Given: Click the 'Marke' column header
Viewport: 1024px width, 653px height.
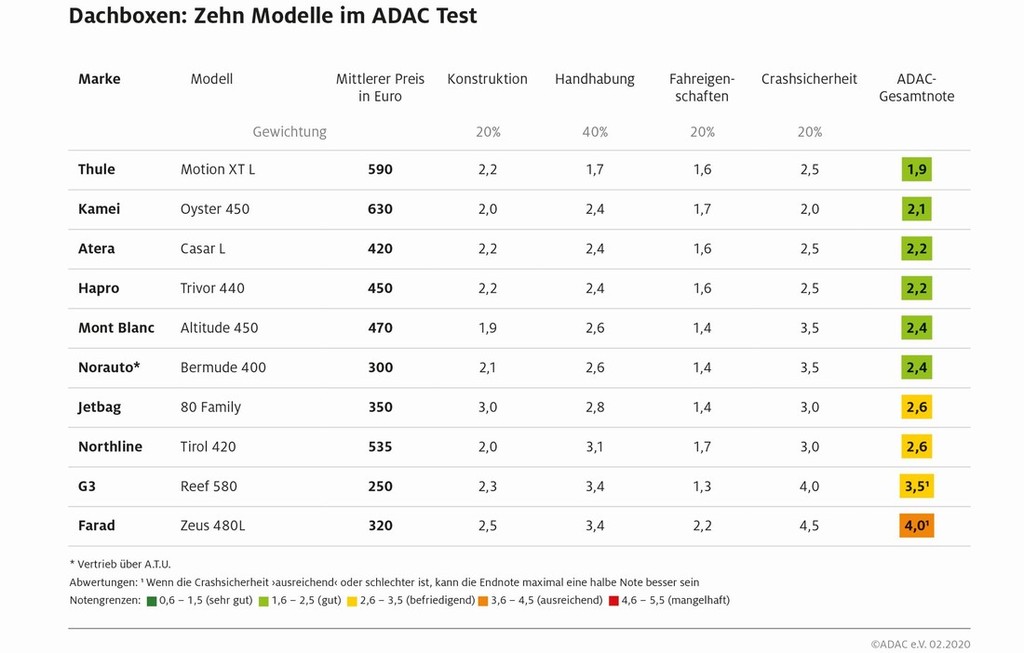Looking at the screenshot, I should point(99,79).
